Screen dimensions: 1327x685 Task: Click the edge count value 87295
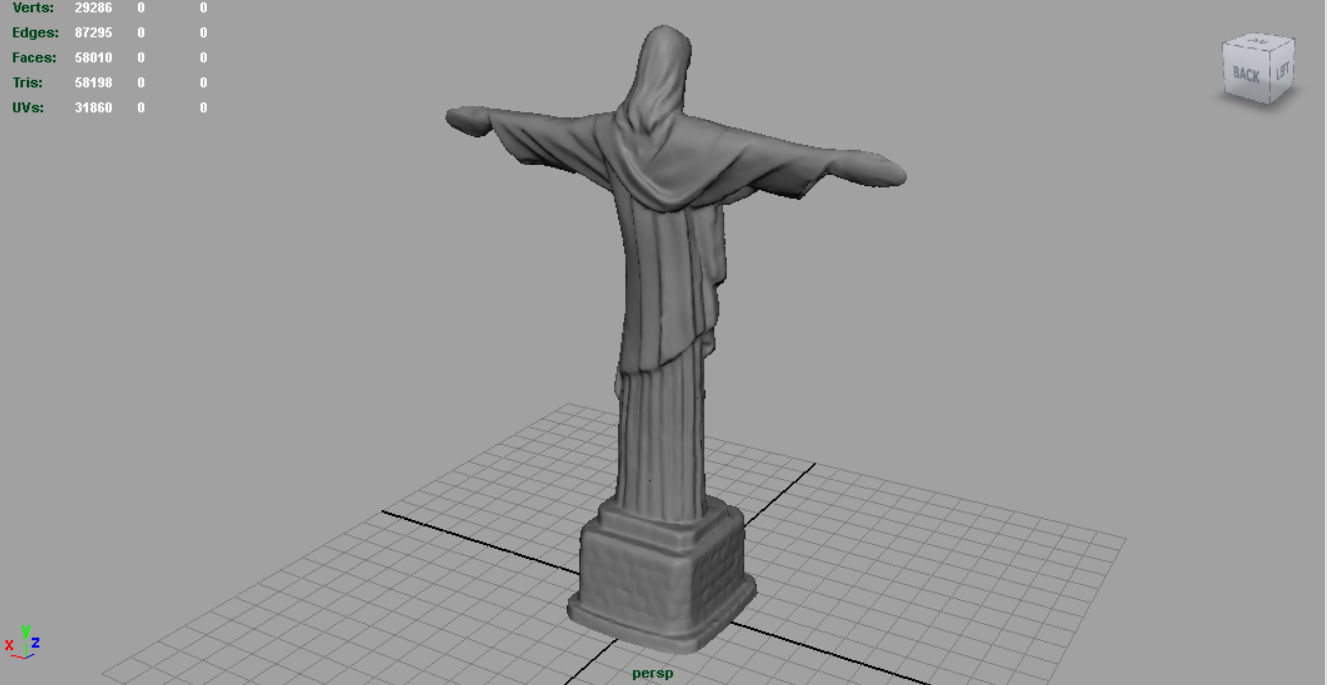(x=93, y=33)
